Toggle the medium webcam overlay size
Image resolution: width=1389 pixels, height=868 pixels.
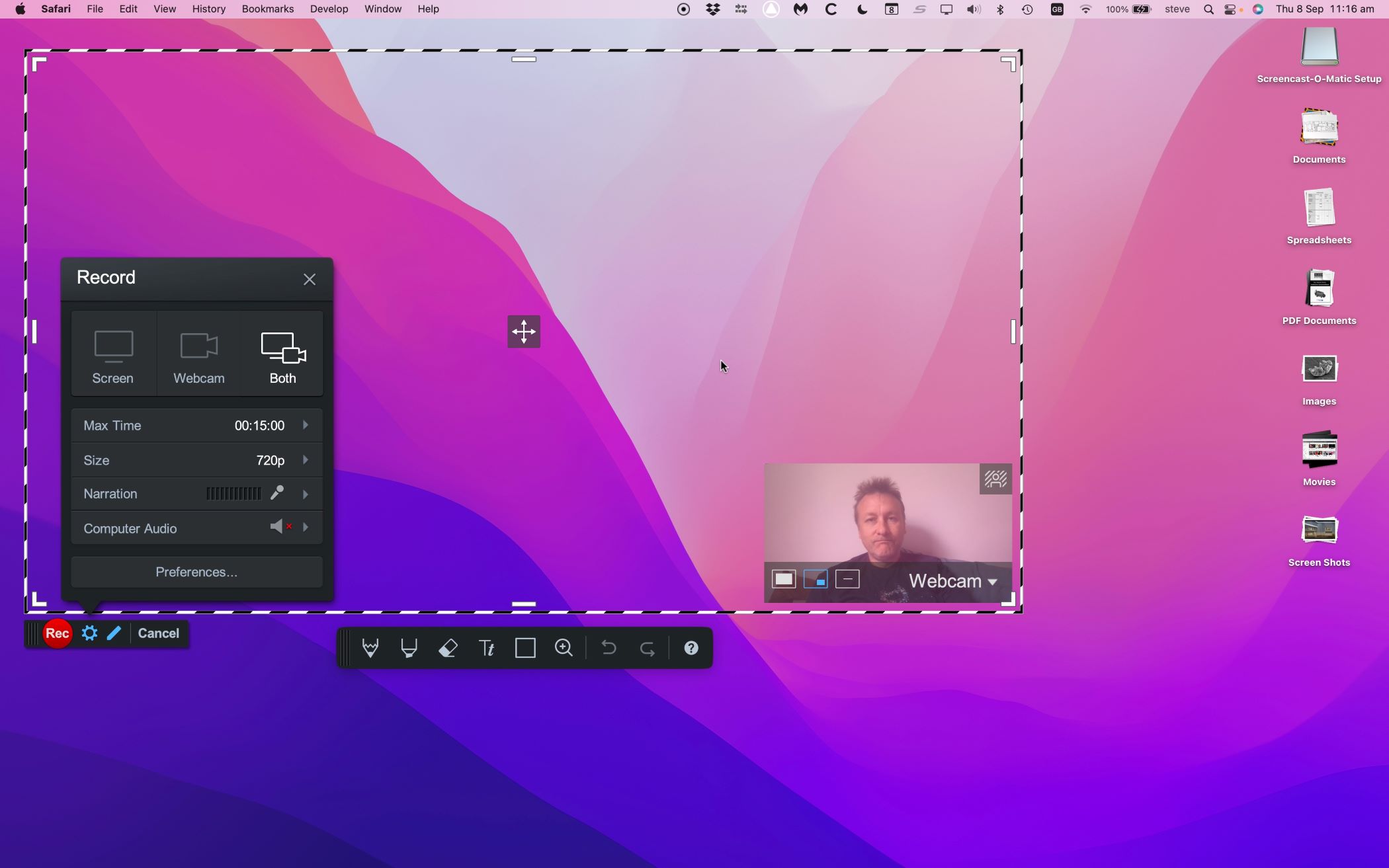click(815, 580)
